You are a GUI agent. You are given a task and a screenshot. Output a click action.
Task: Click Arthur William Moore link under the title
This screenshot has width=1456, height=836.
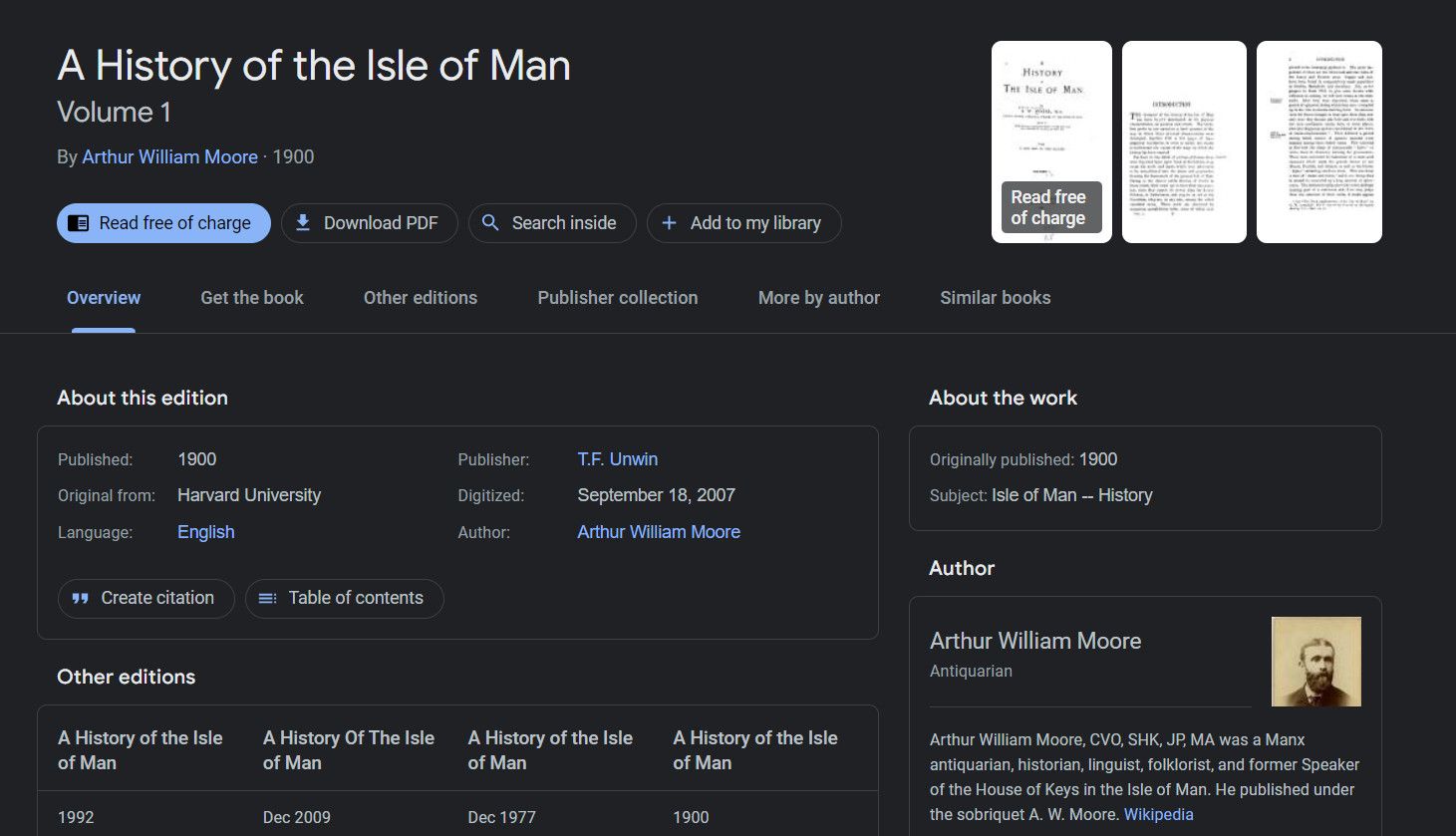pyautogui.click(x=170, y=157)
